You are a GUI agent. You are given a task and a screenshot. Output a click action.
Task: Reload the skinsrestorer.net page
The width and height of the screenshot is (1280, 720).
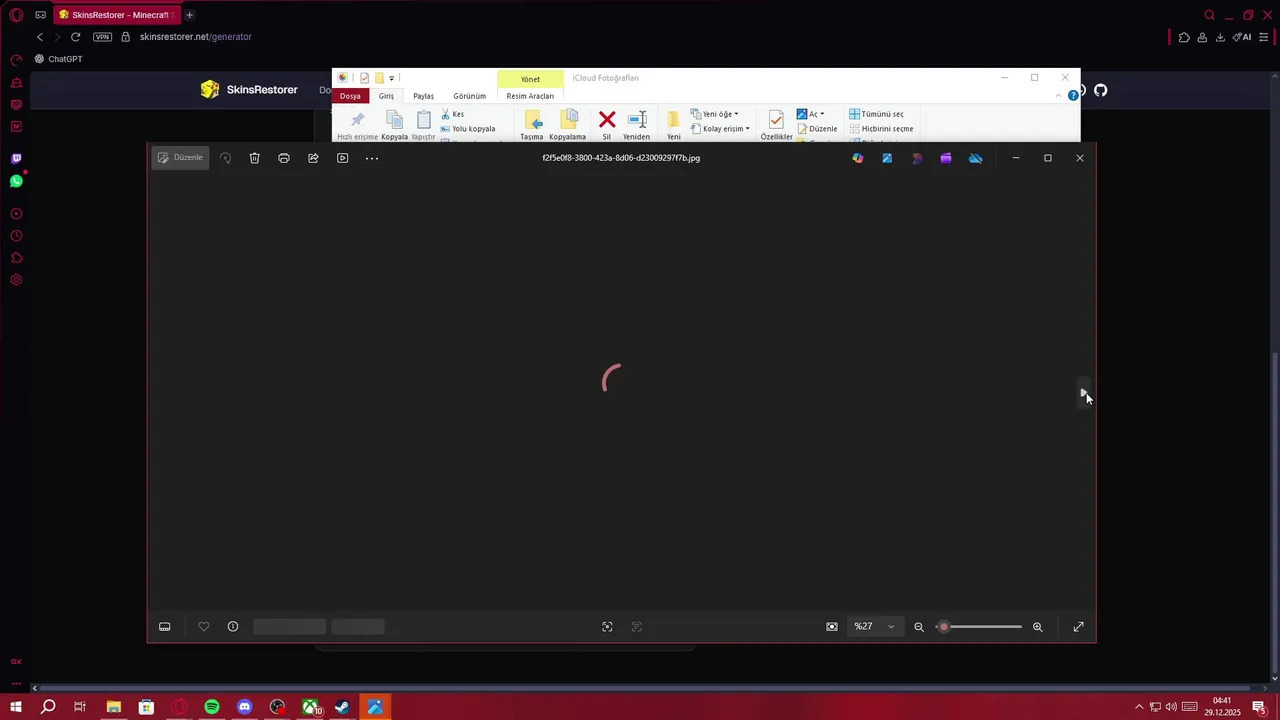[x=75, y=37]
